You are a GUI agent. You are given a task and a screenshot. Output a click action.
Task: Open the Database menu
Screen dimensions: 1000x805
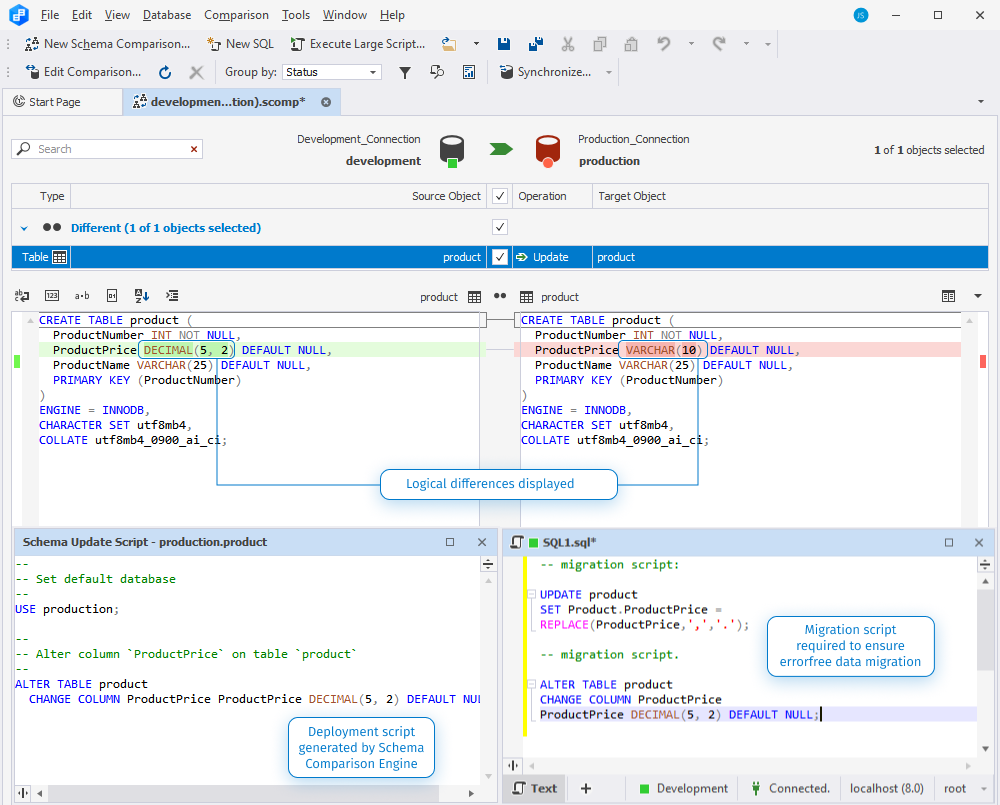coord(166,15)
